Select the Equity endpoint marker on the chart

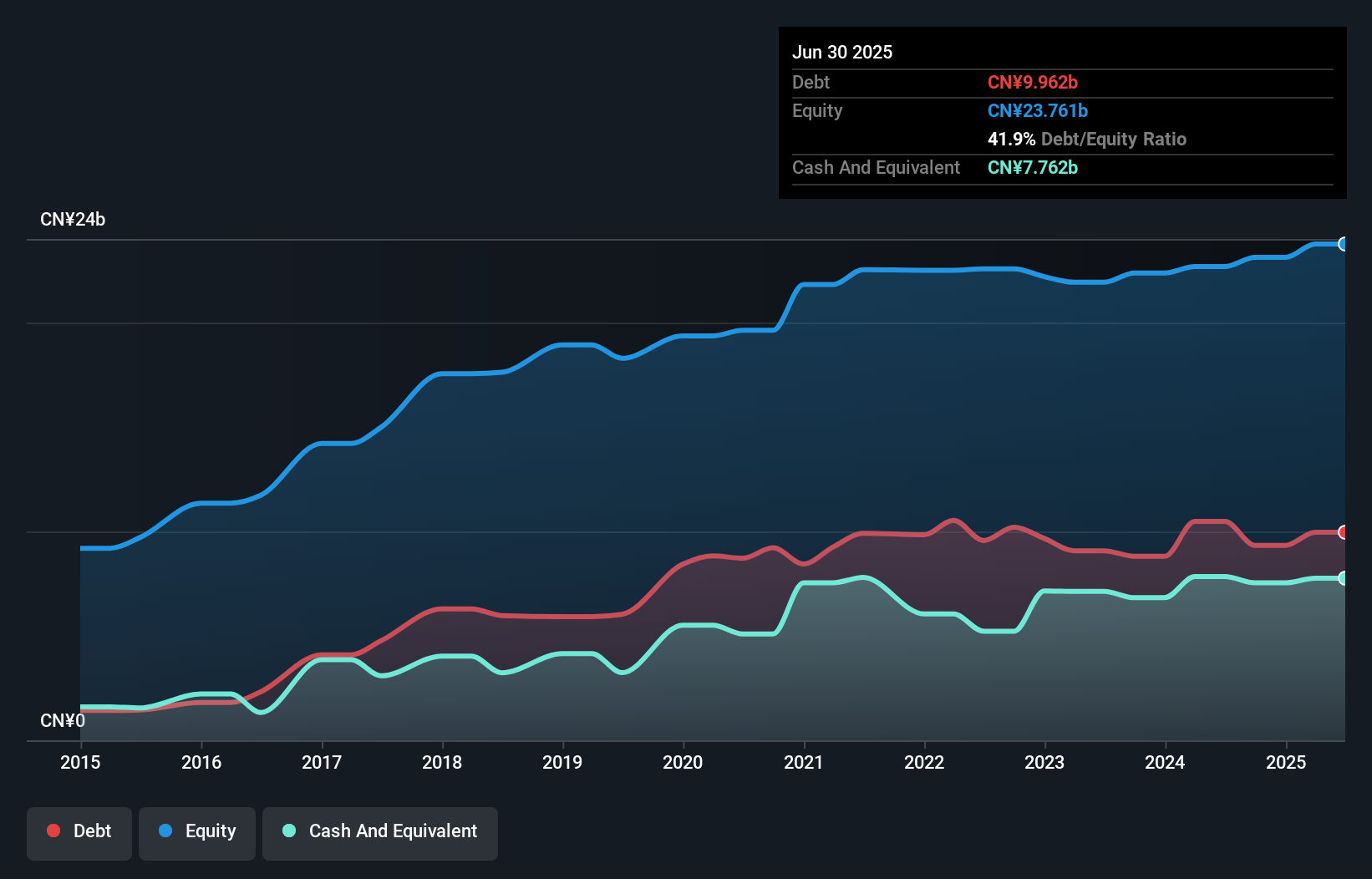pyautogui.click(x=1343, y=244)
